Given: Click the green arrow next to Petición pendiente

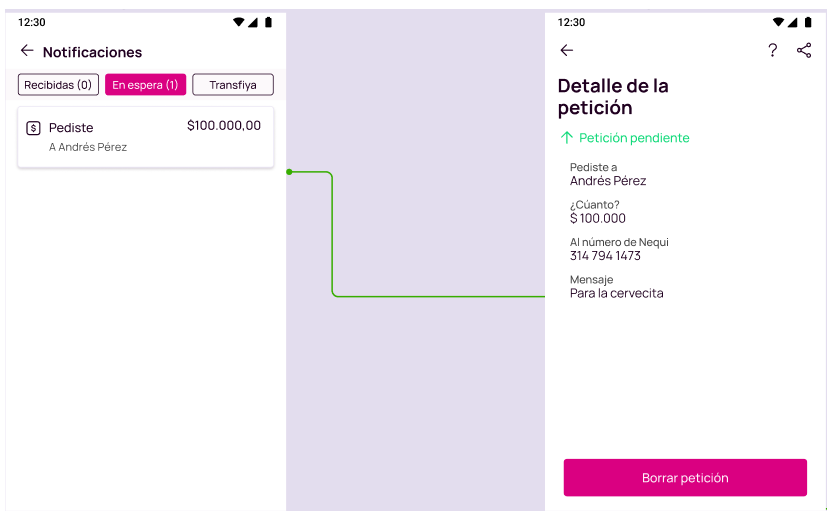Looking at the screenshot, I should coord(567,138).
